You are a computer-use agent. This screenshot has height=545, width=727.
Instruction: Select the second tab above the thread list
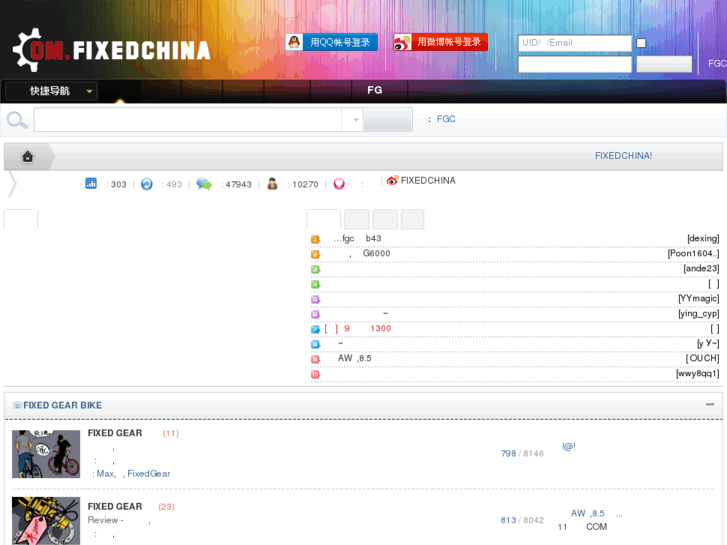pos(357,219)
